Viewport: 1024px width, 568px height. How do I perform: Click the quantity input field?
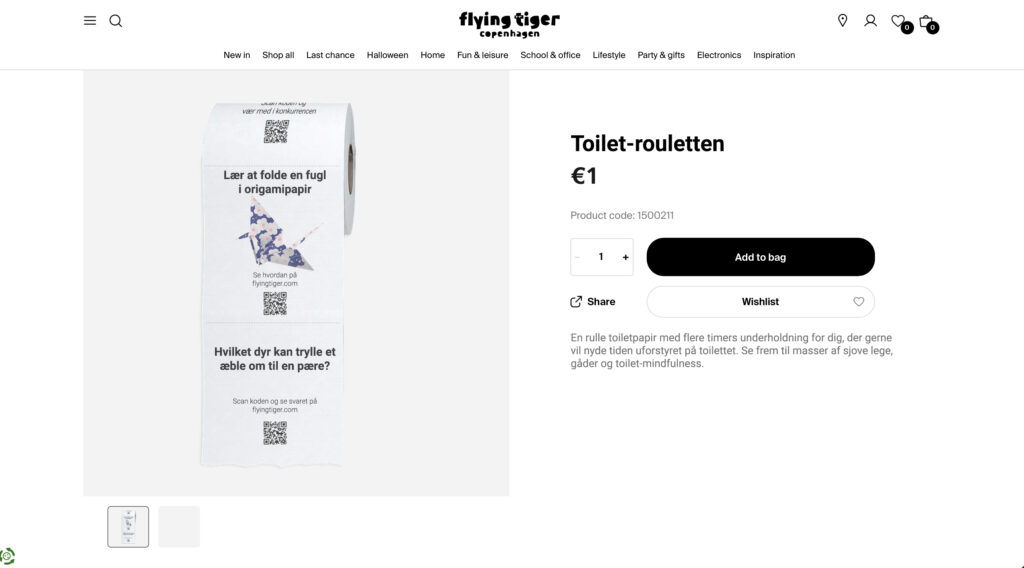pyautogui.click(x=601, y=257)
